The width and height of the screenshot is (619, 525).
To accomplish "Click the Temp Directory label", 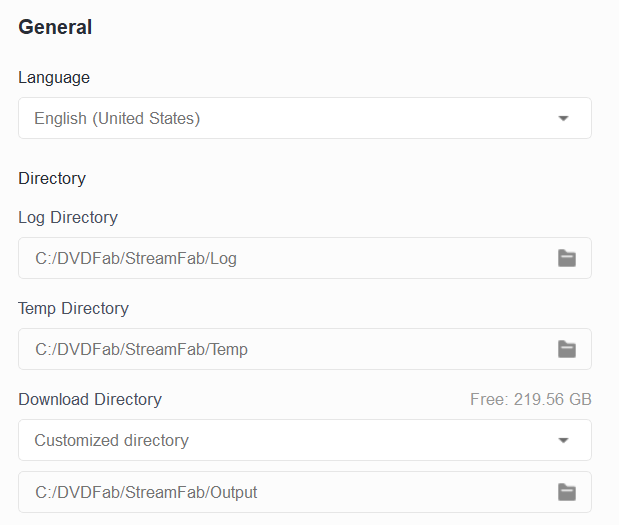I will point(73,308).
